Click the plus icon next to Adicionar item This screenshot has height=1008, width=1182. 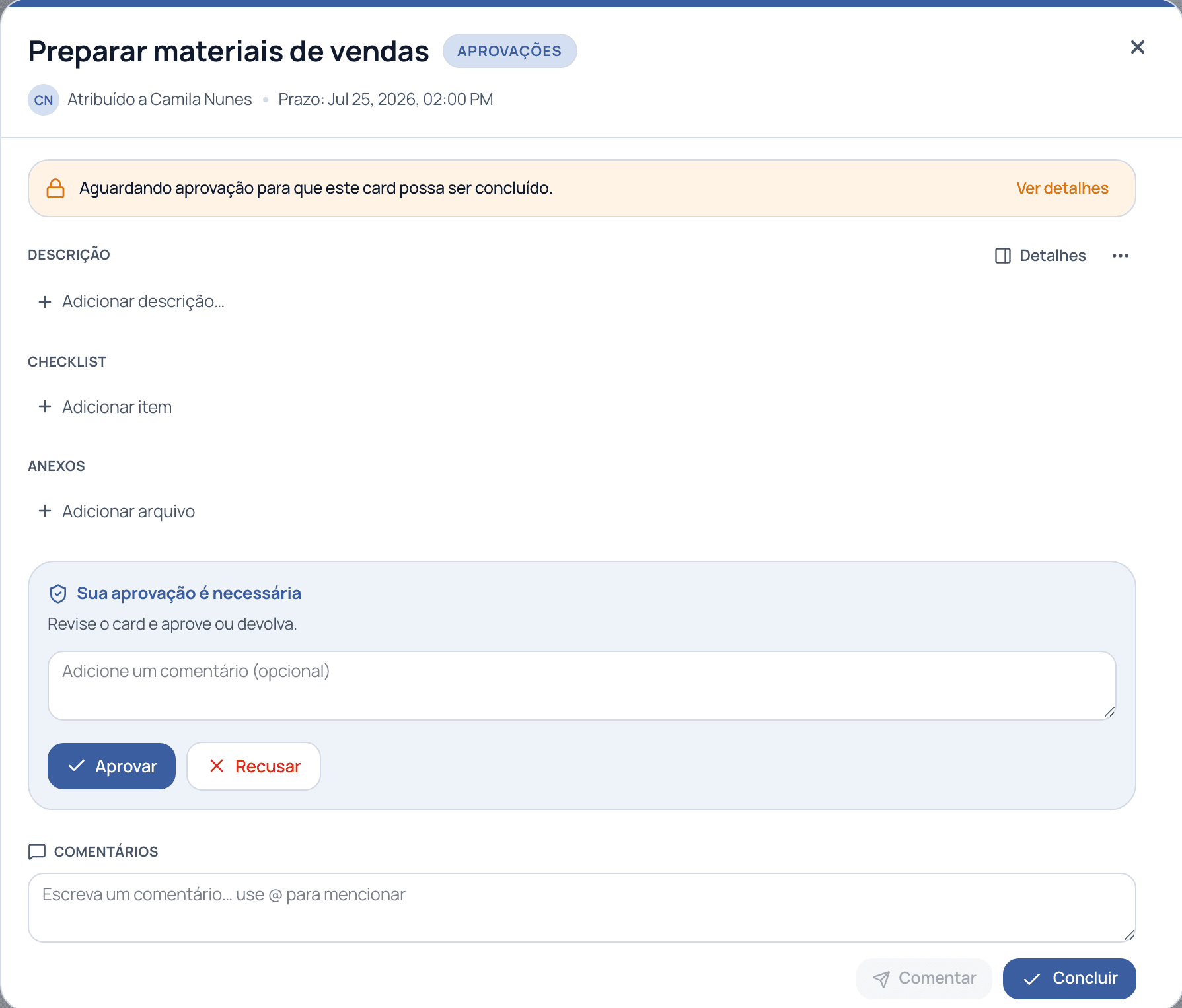pyautogui.click(x=45, y=406)
